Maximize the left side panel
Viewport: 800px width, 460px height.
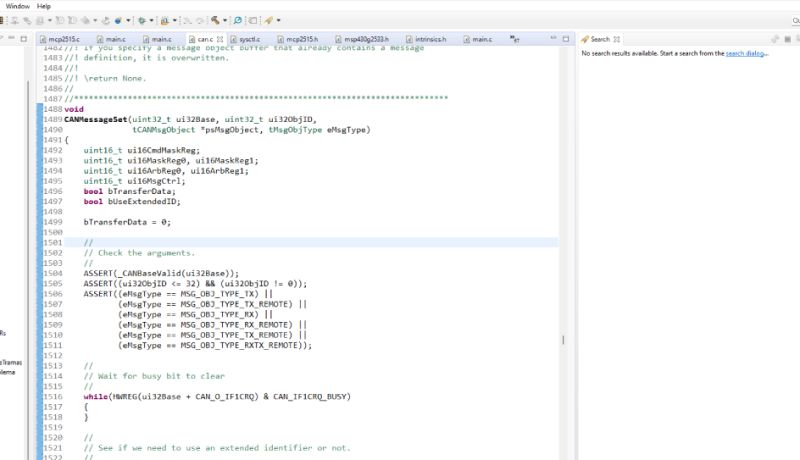(23, 39)
